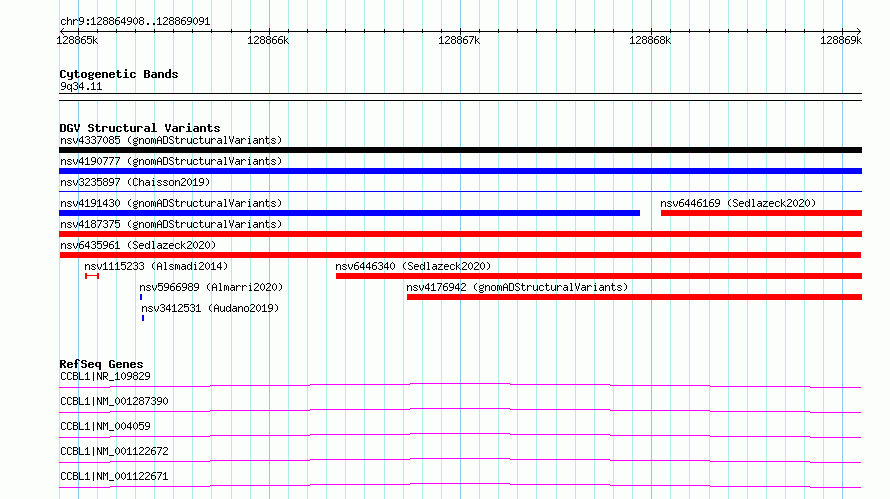The width and height of the screenshot is (890, 499).
Task: Click the 128865k ruler tick label
Action: tap(77, 40)
